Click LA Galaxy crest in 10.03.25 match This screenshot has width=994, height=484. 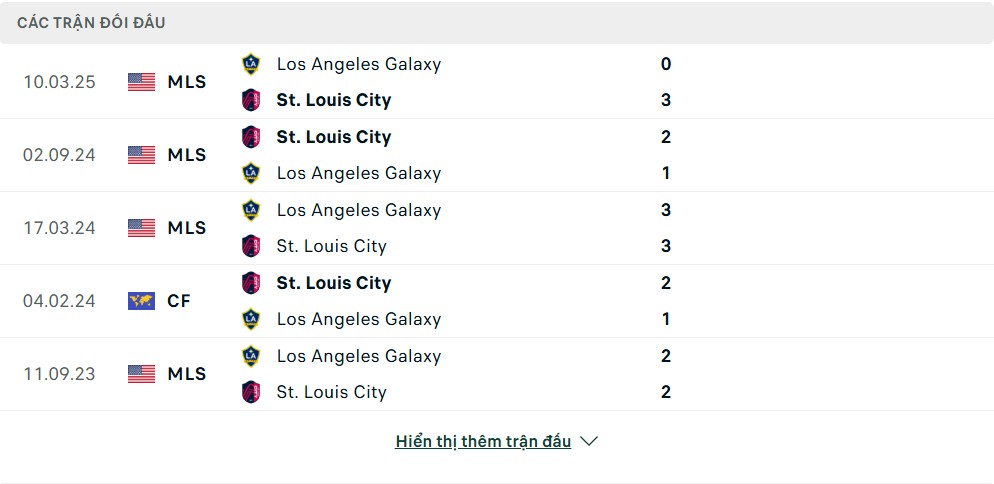click(251, 64)
